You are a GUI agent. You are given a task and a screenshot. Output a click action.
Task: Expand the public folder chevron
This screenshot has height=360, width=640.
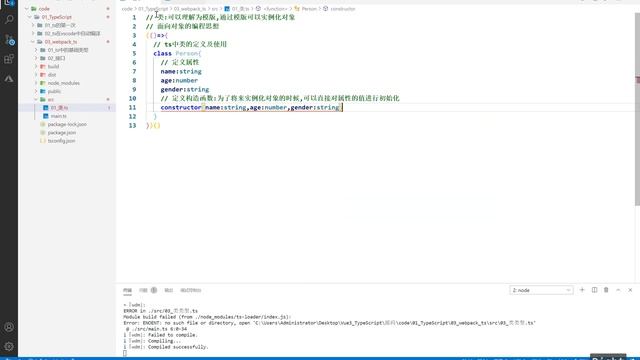[x=36, y=91]
